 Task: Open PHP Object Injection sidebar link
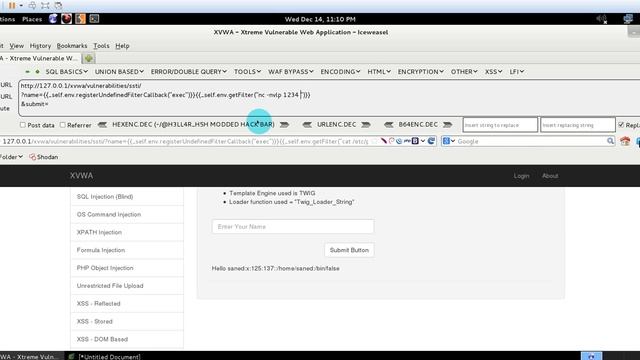point(127,268)
